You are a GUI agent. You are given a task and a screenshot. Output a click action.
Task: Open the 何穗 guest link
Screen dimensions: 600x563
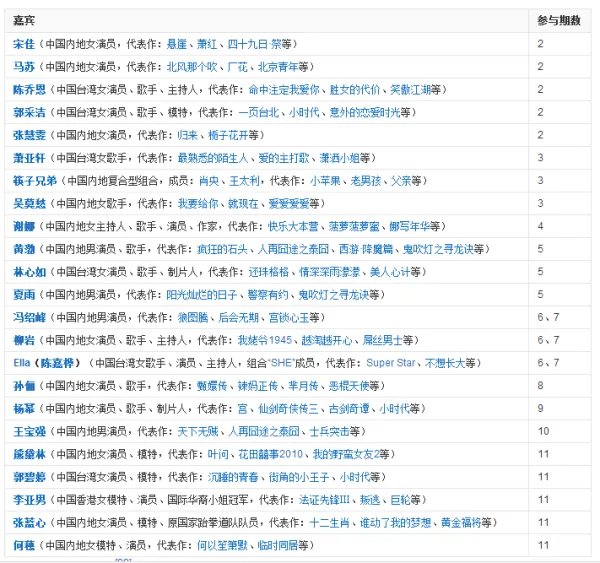point(24,545)
